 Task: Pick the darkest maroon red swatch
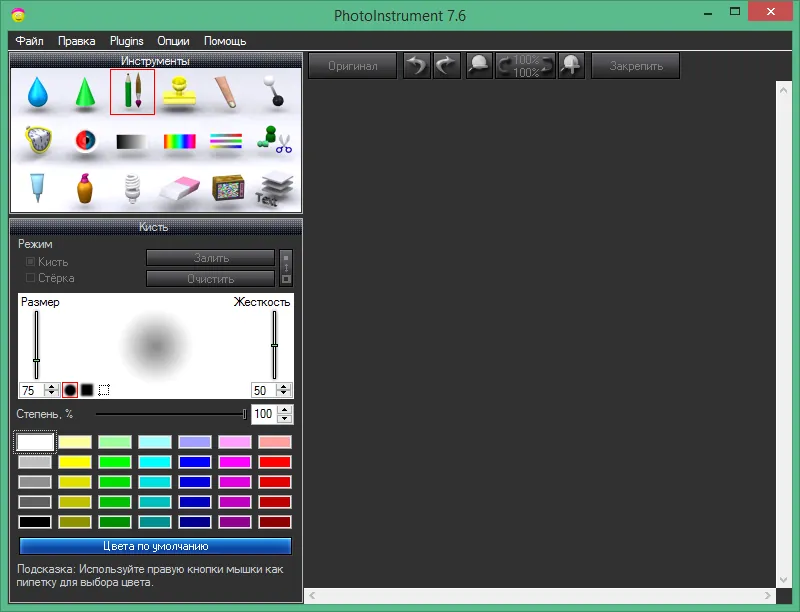tap(275, 522)
